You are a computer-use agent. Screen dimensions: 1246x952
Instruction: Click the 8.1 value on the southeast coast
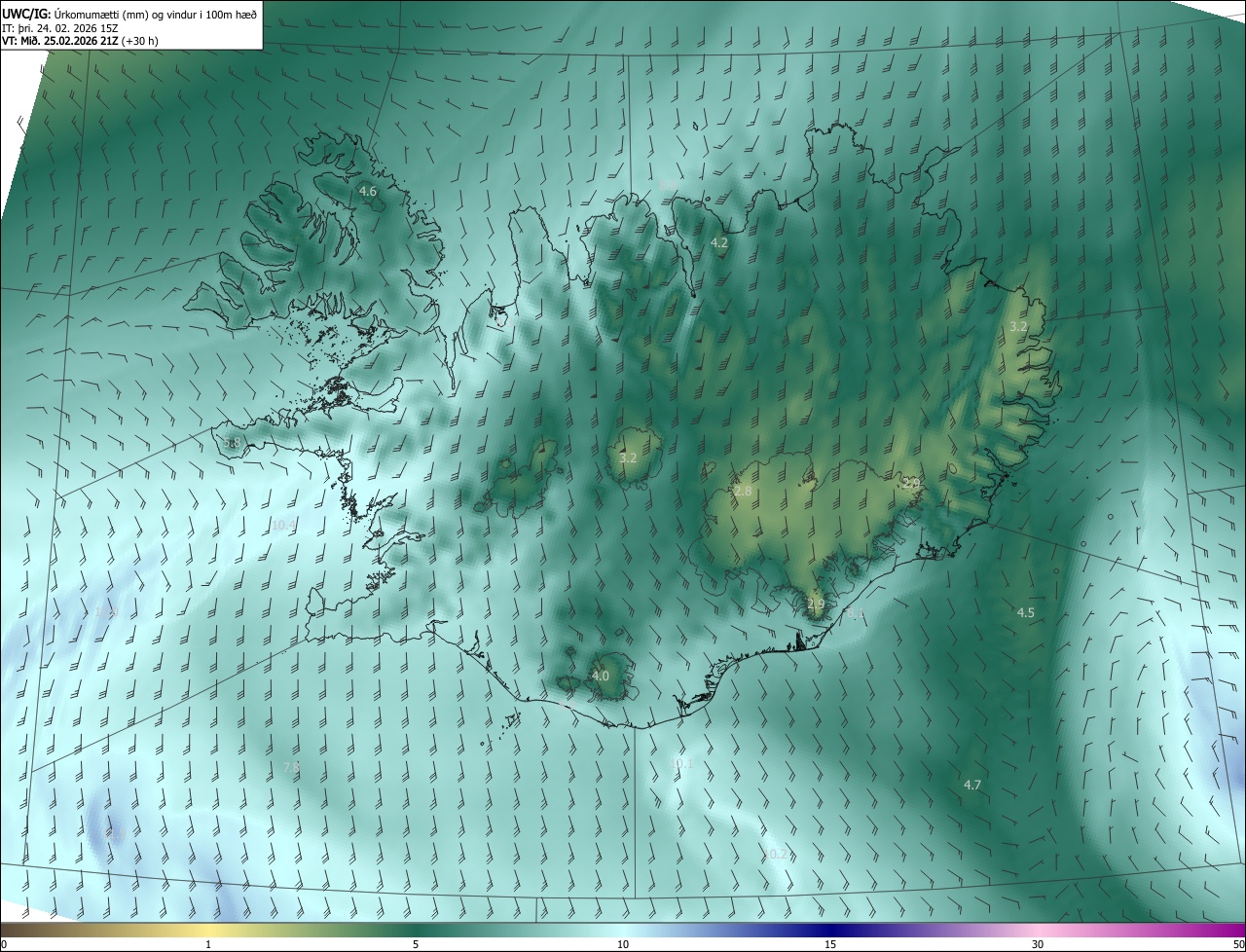pyautogui.click(x=855, y=613)
